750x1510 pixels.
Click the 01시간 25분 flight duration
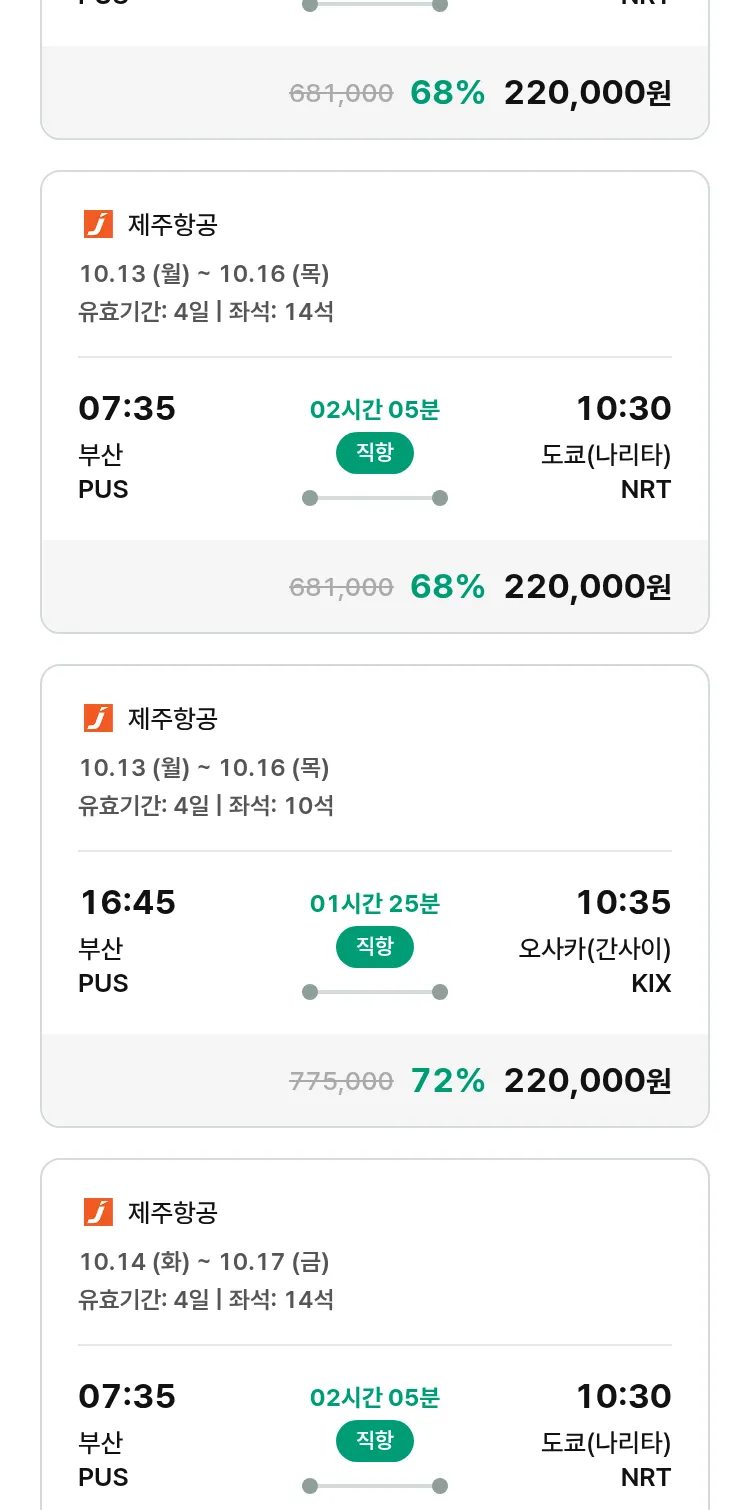(375, 904)
